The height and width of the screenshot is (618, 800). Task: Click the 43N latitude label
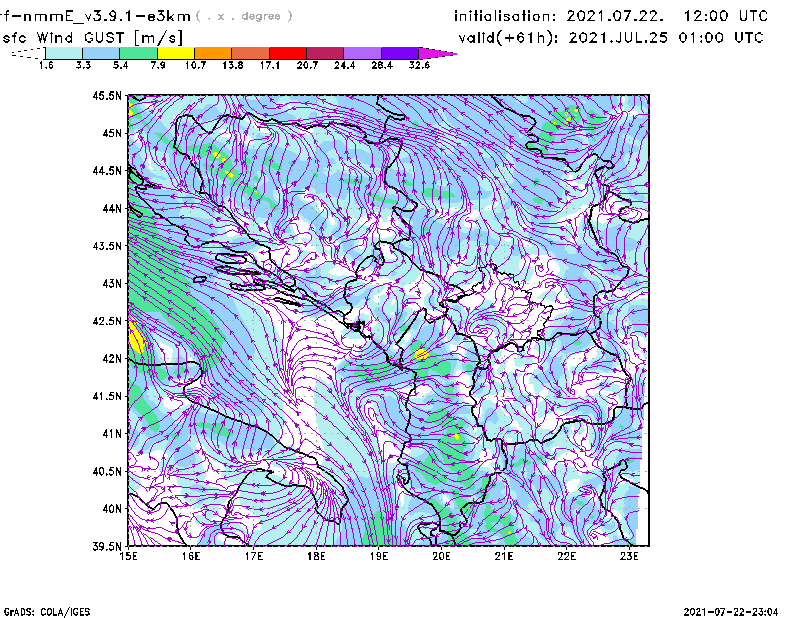pyautogui.click(x=112, y=283)
